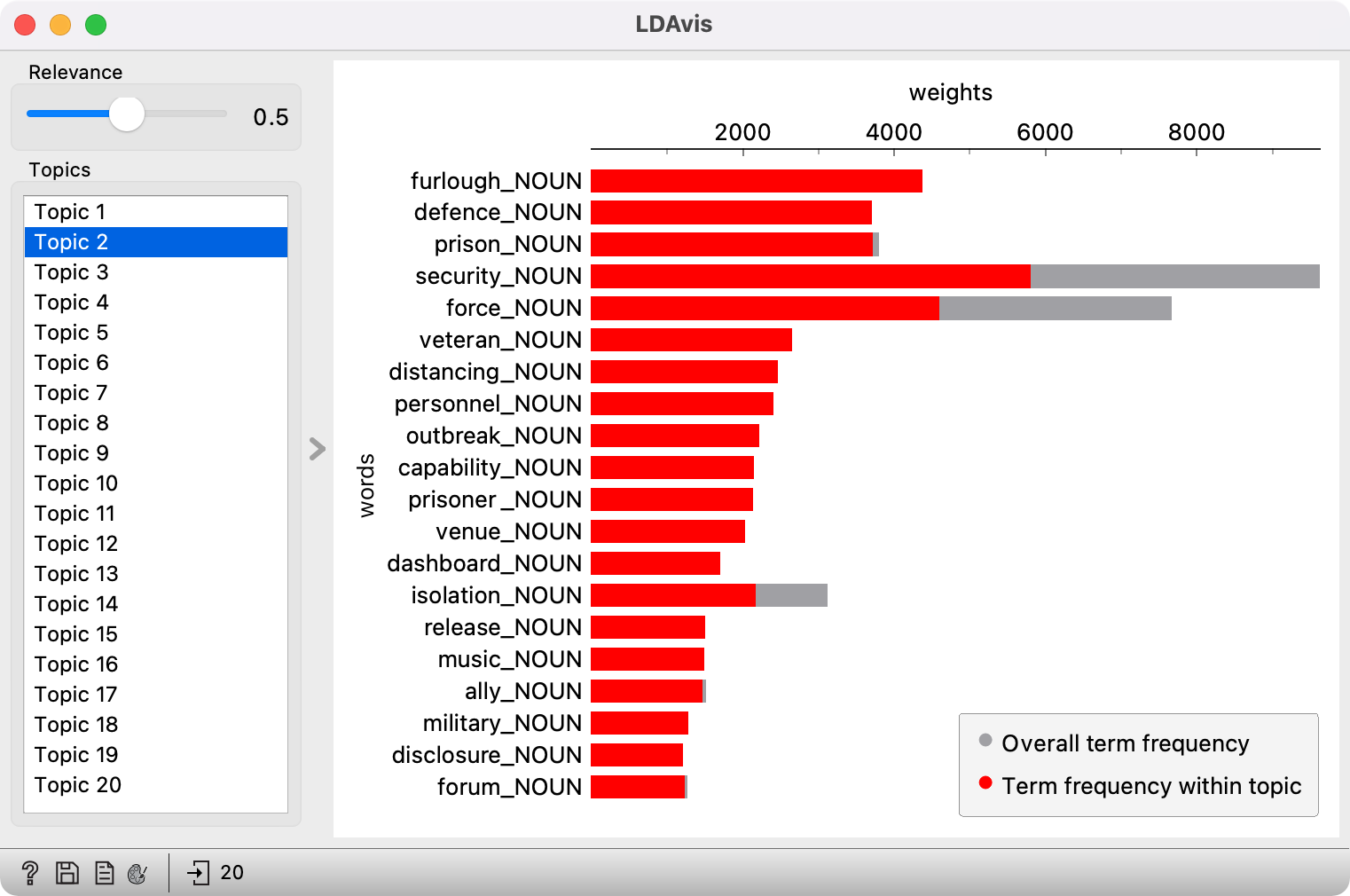1350x896 pixels.
Task: Click the highlighted Topic 2 entry
Action: point(71,242)
